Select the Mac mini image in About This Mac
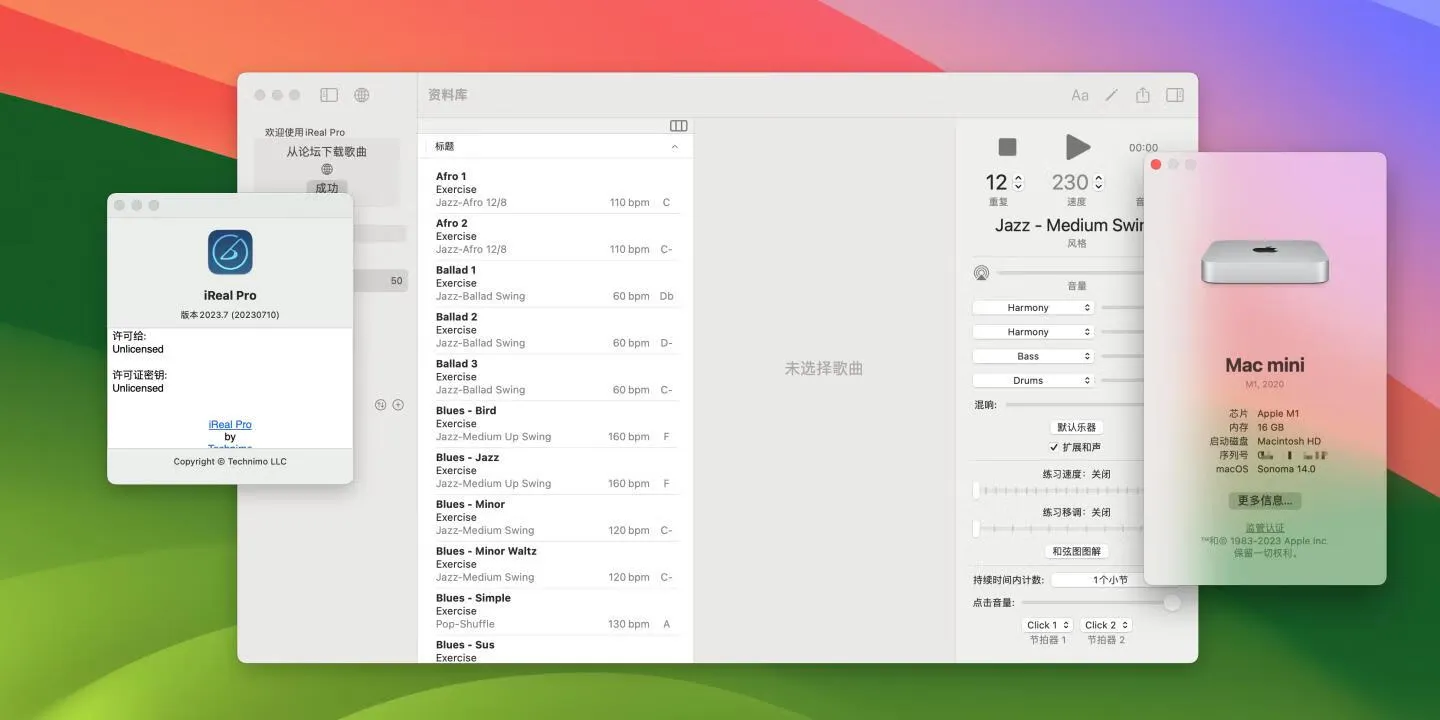The height and width of the screenshot is (720, 1440). pyautogui.click(x=1265, y=262)
